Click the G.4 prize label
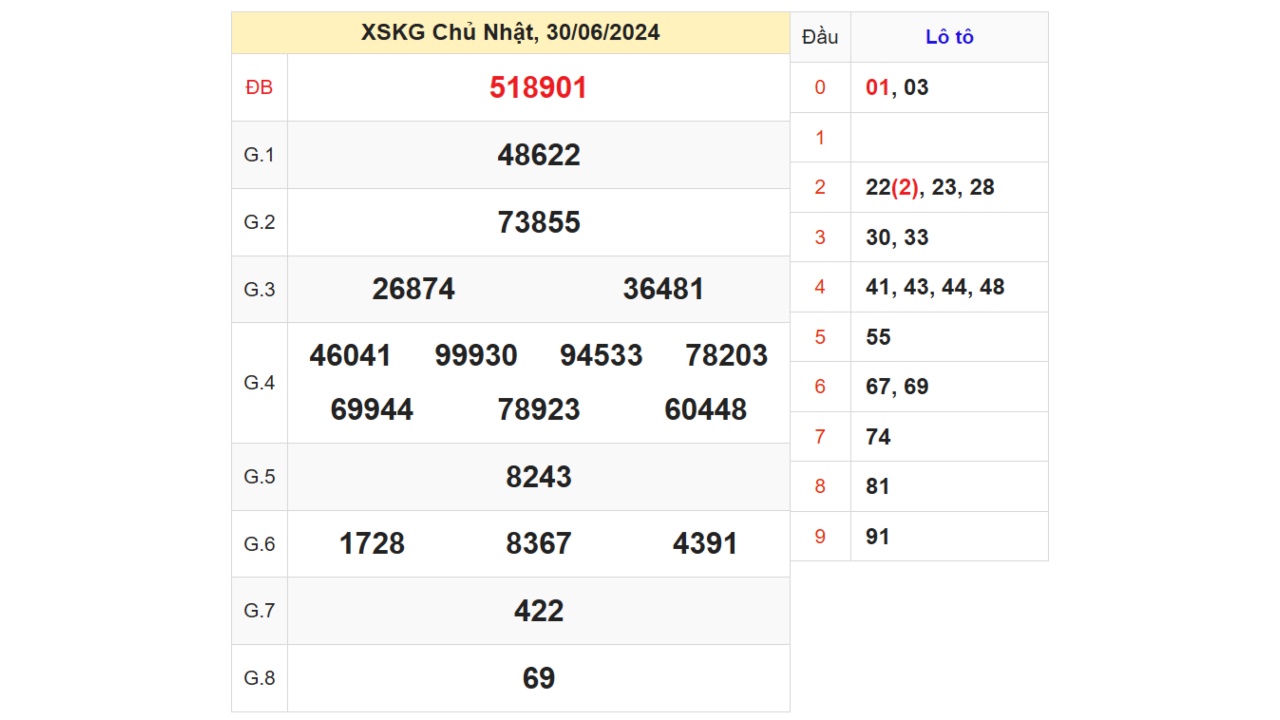Viewport: 1280px width, 720px height. pos(259,383)
